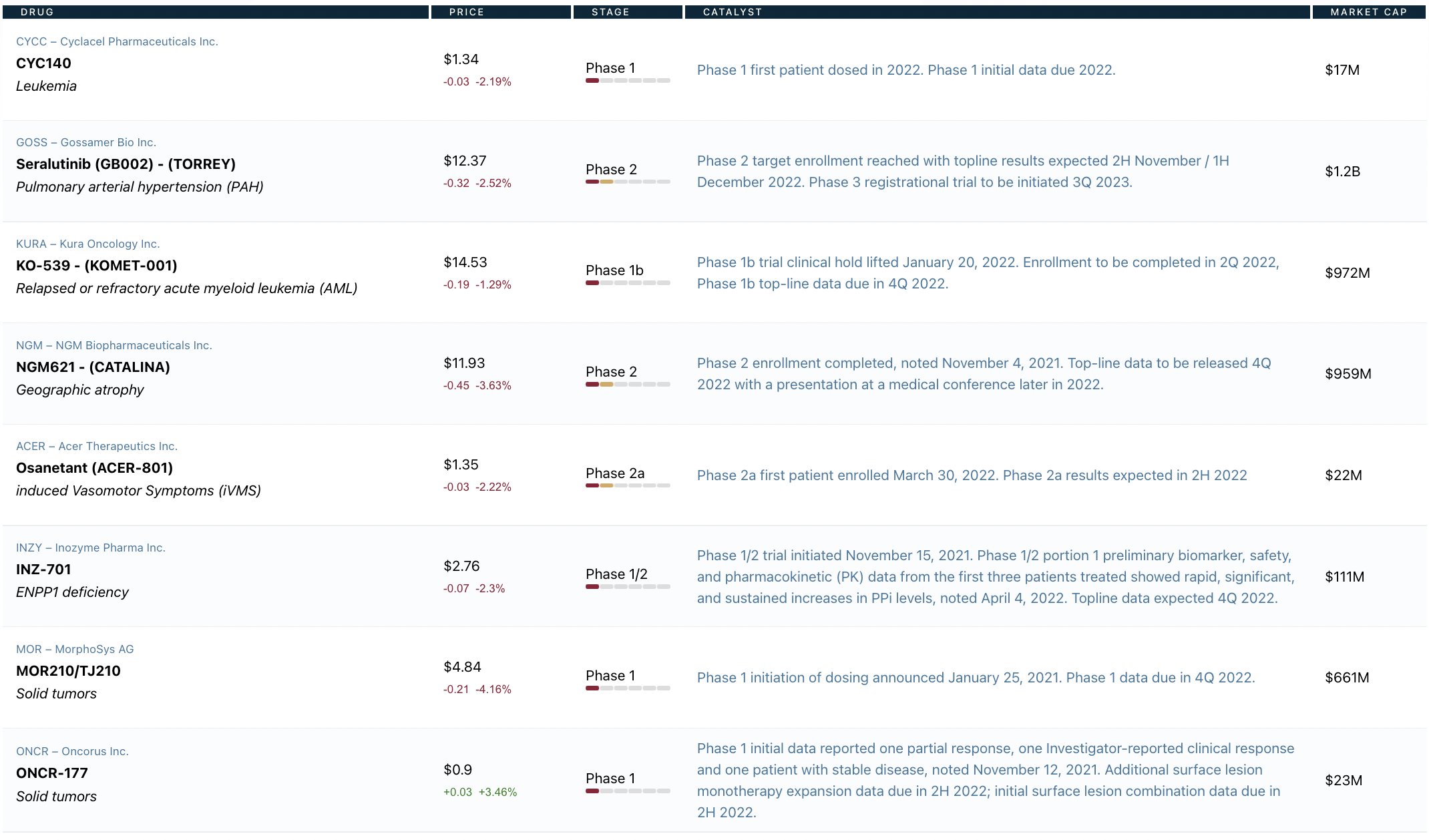1429x840 pixels.
Task: Open the INZY – Inozyme Pharma link
Action: pos(90,547)
